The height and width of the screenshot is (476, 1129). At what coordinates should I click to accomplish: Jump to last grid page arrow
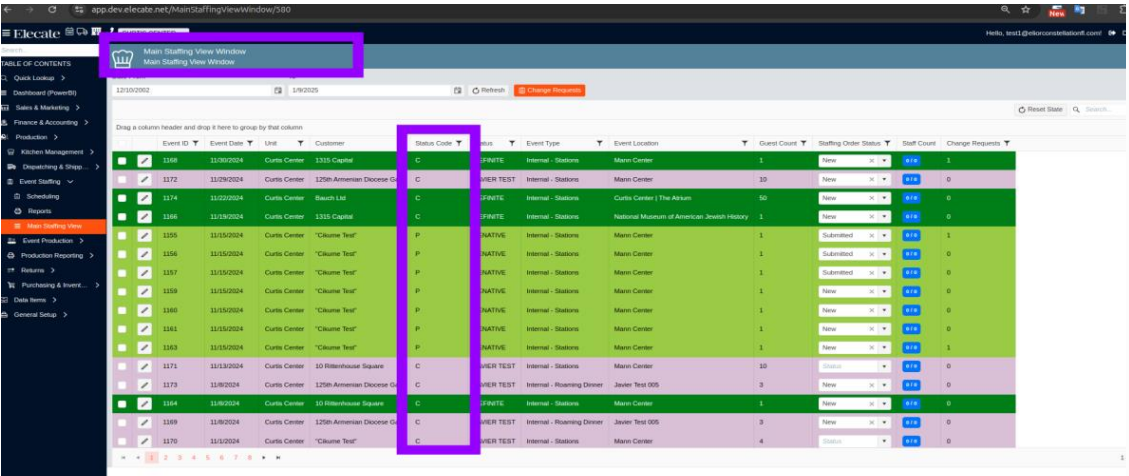coord(278,457)
